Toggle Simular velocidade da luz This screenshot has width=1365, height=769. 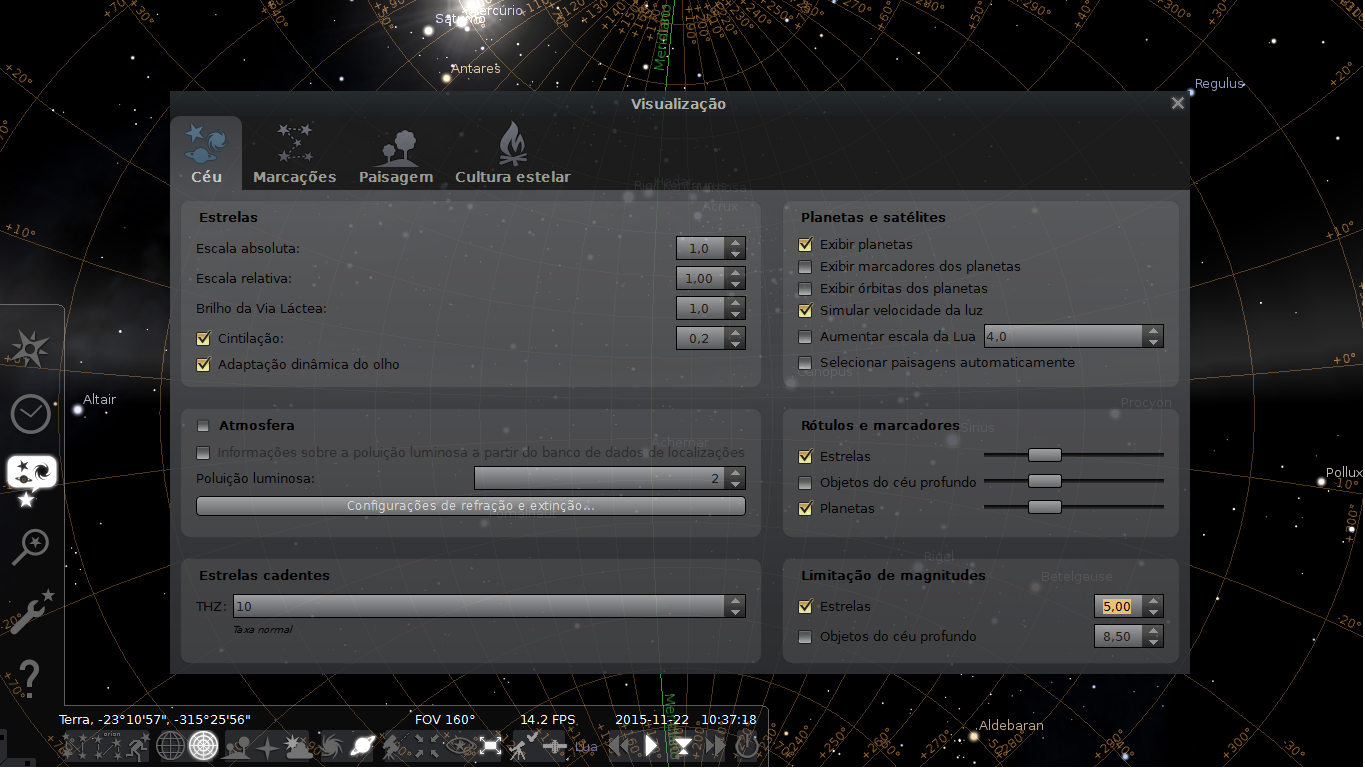coord(806,311)
